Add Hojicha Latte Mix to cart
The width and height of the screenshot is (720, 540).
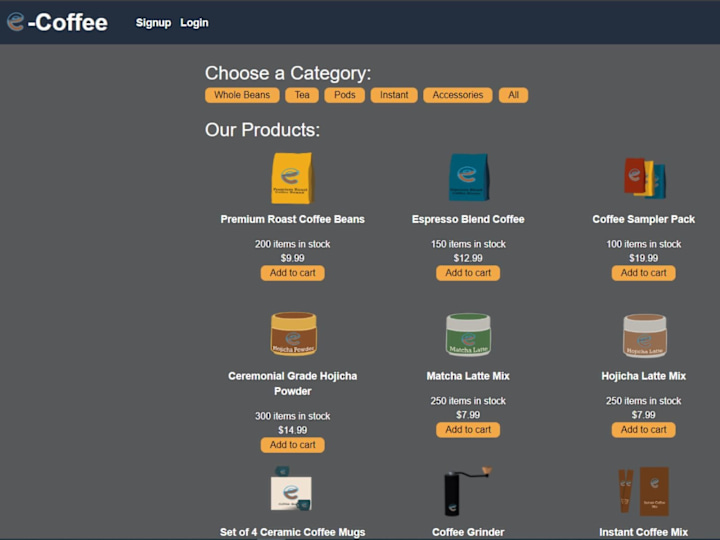pos(643,430)
